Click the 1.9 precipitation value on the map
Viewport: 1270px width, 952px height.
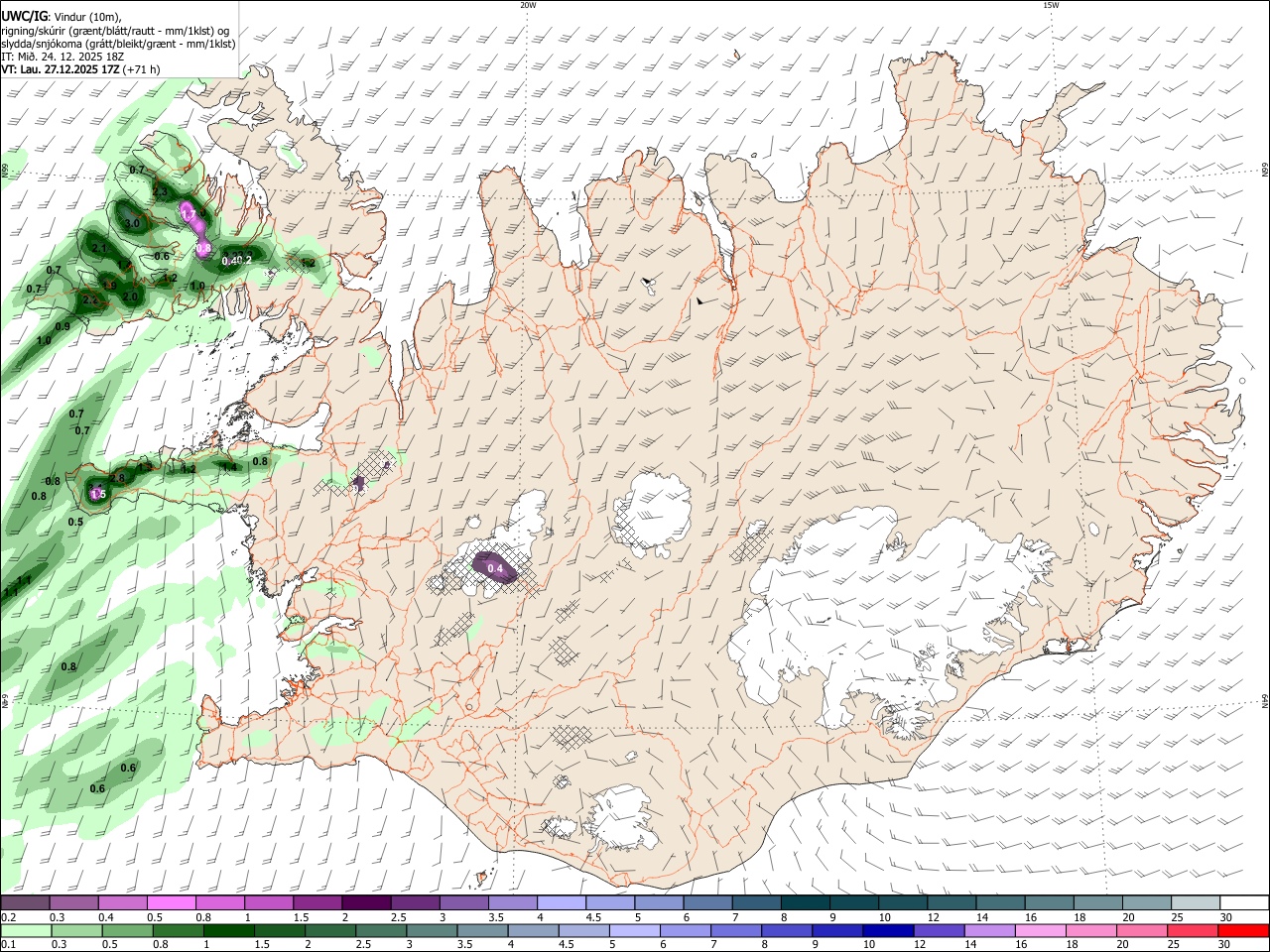click(110, 286)
